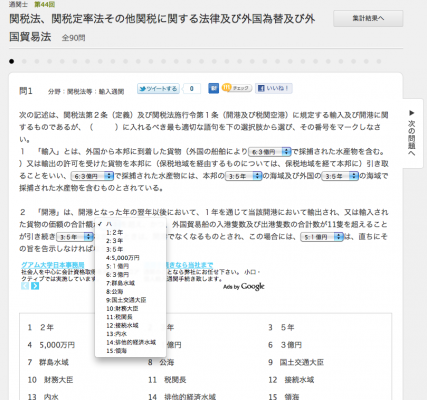Select 4:5,000万円 in the open dropdown list

(131, 258)
